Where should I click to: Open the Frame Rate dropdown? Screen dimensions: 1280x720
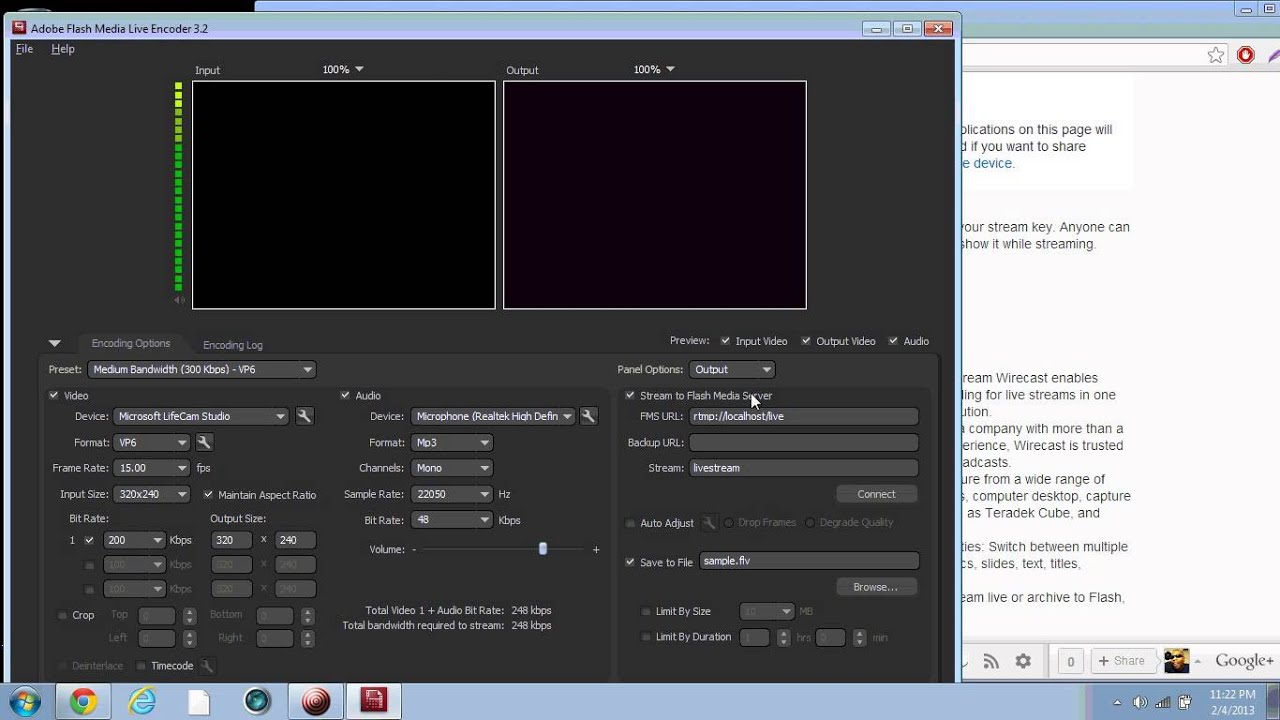pyautogui.click(x=152, y=468)
